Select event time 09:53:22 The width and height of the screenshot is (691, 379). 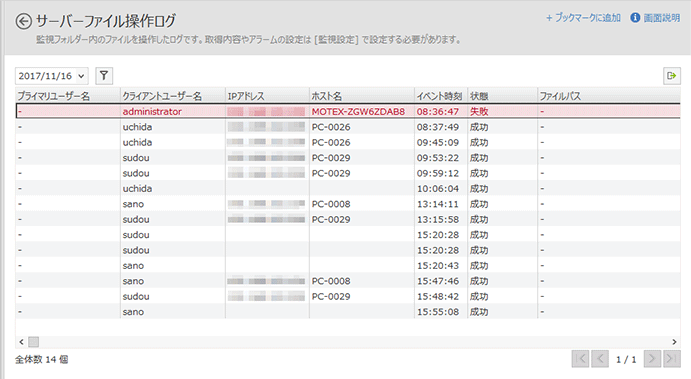[x=438, y=158]
